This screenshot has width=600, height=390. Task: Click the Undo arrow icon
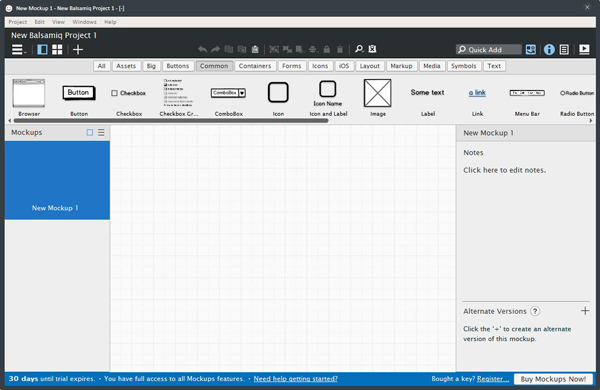(202, 49)
